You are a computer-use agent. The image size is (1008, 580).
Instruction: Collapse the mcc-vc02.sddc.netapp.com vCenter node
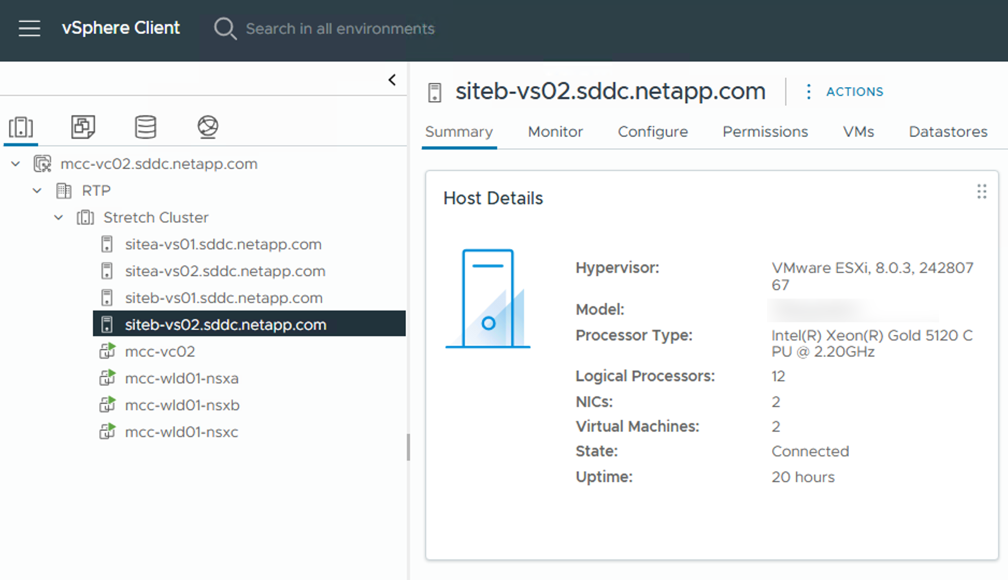coord(16,164)
